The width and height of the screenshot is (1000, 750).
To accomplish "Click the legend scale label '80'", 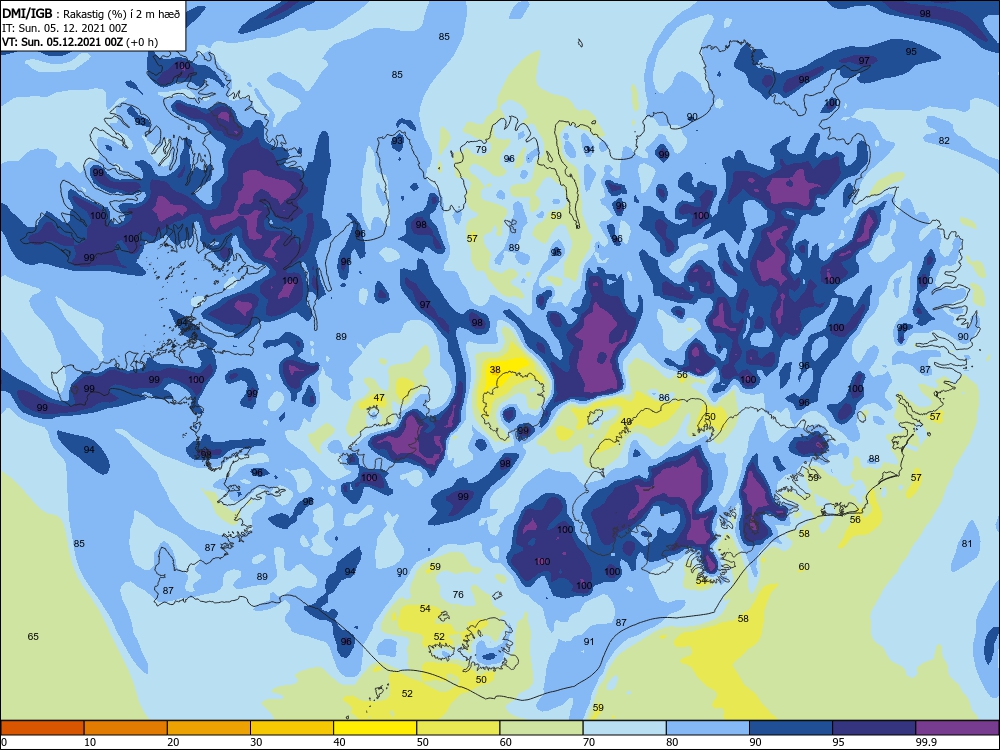I will [672, 742].
